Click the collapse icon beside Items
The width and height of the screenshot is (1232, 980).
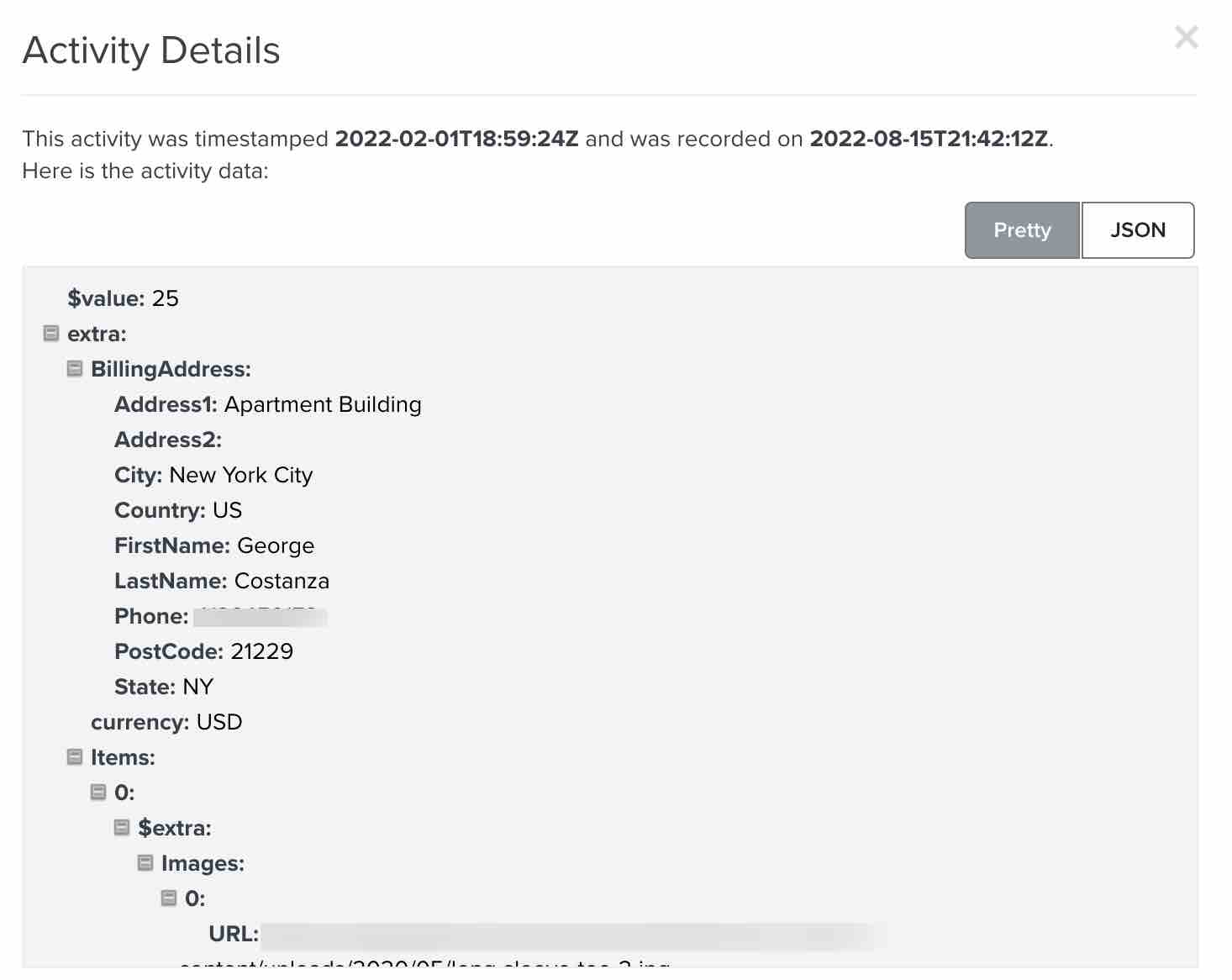pos(73,756)
